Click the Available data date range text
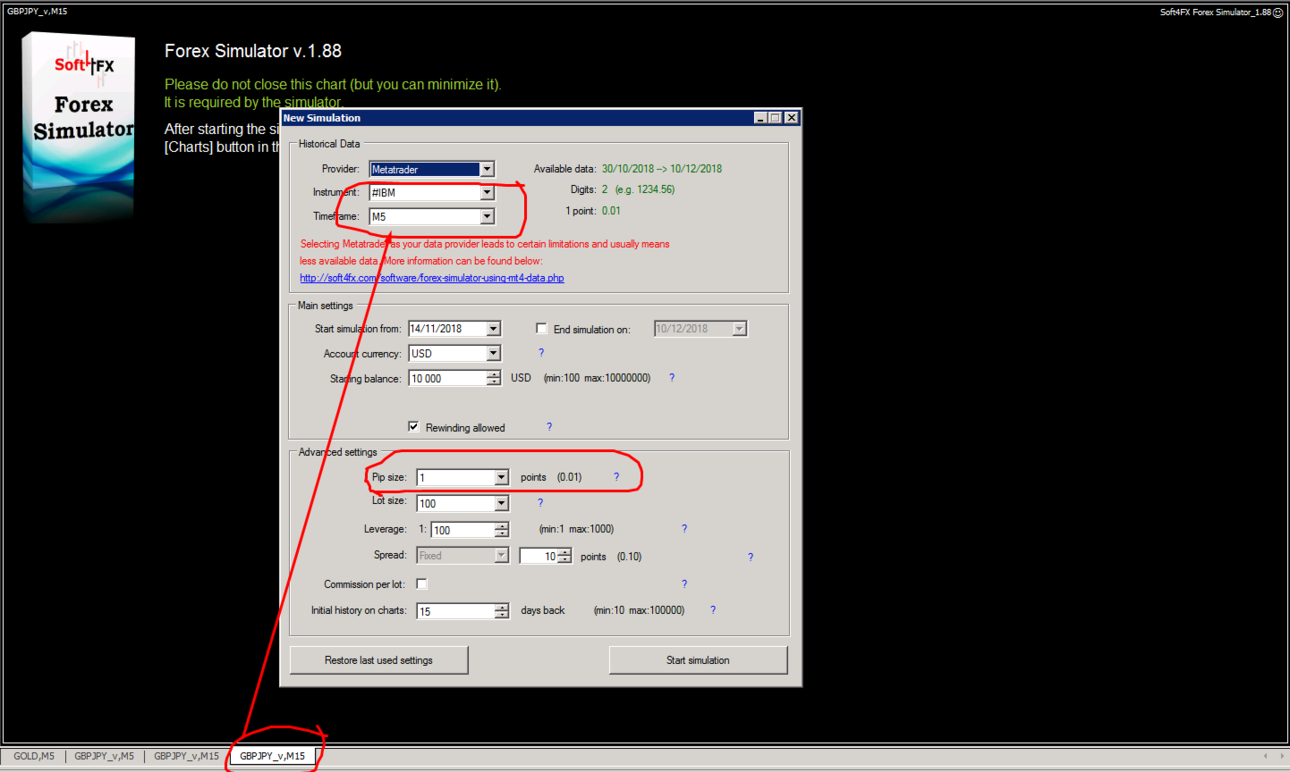The height and width of the screenshot is (772, 1290). 662,169
